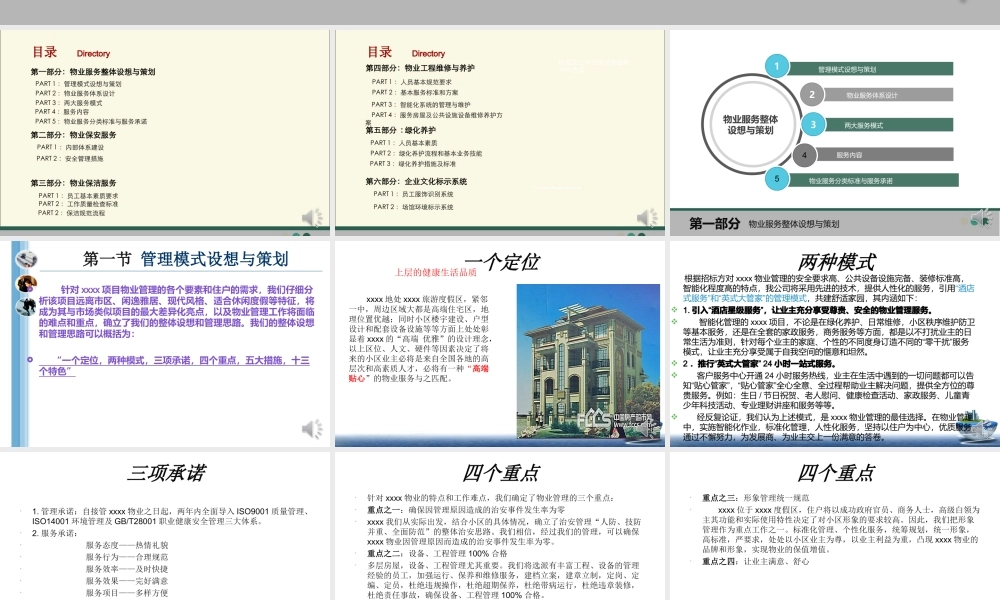Click the gray numbered circle 2 in the diagram
Screen dimensions: 1000x600
point(812,94)
